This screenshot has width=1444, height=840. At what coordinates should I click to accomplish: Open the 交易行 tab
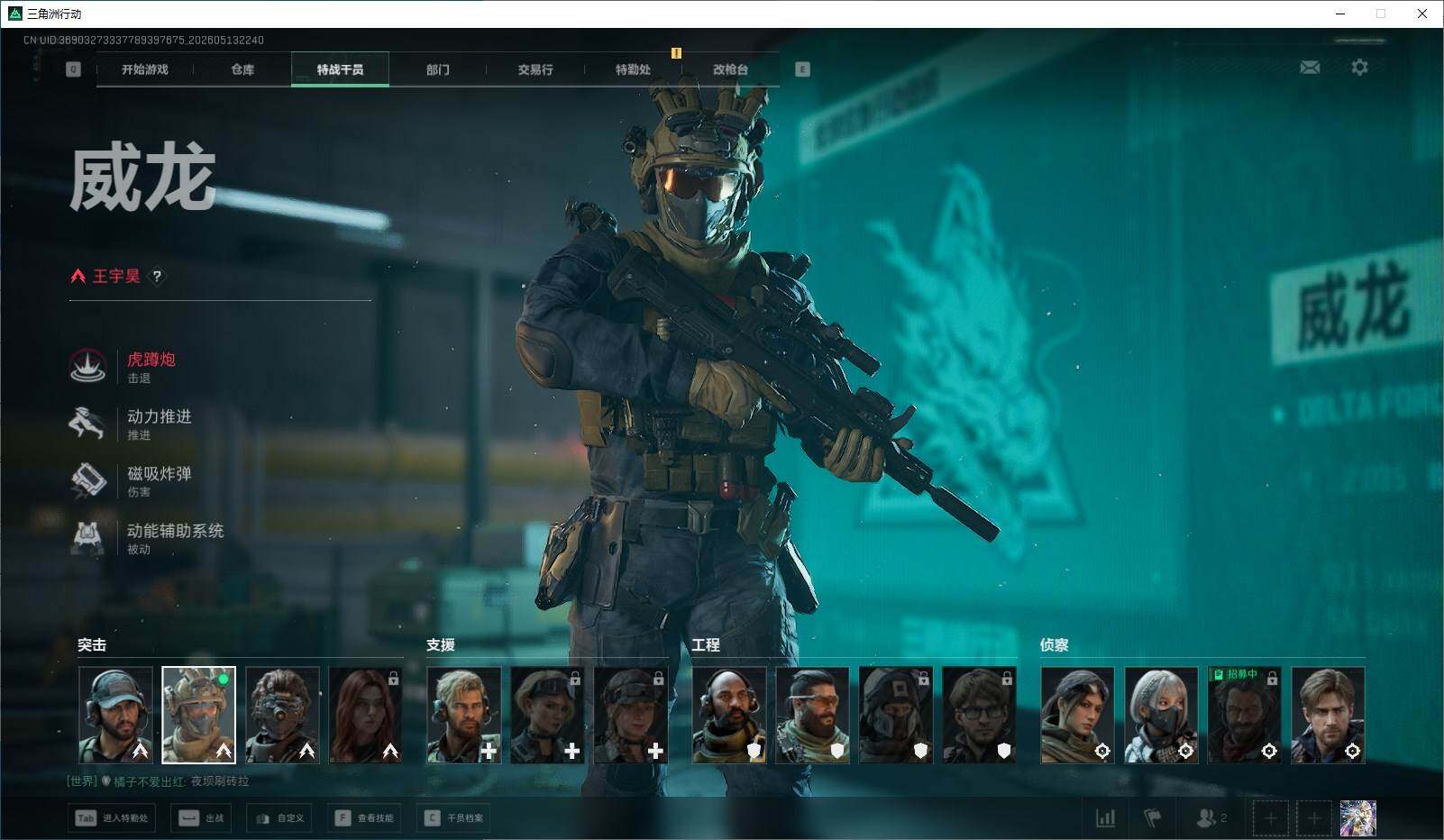[x=535, y=69]
